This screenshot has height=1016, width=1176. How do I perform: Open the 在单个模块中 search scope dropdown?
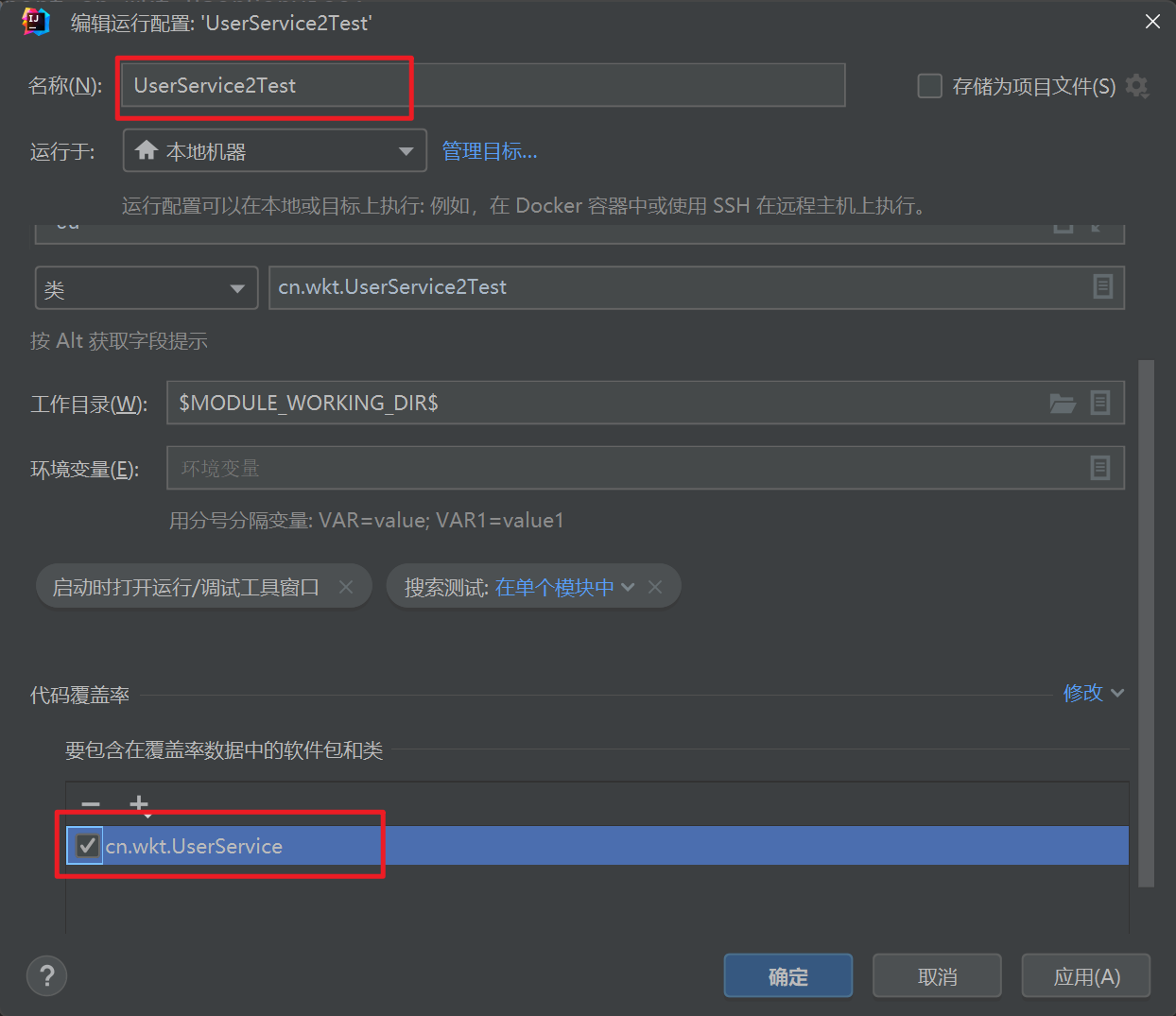click(564, 587)
